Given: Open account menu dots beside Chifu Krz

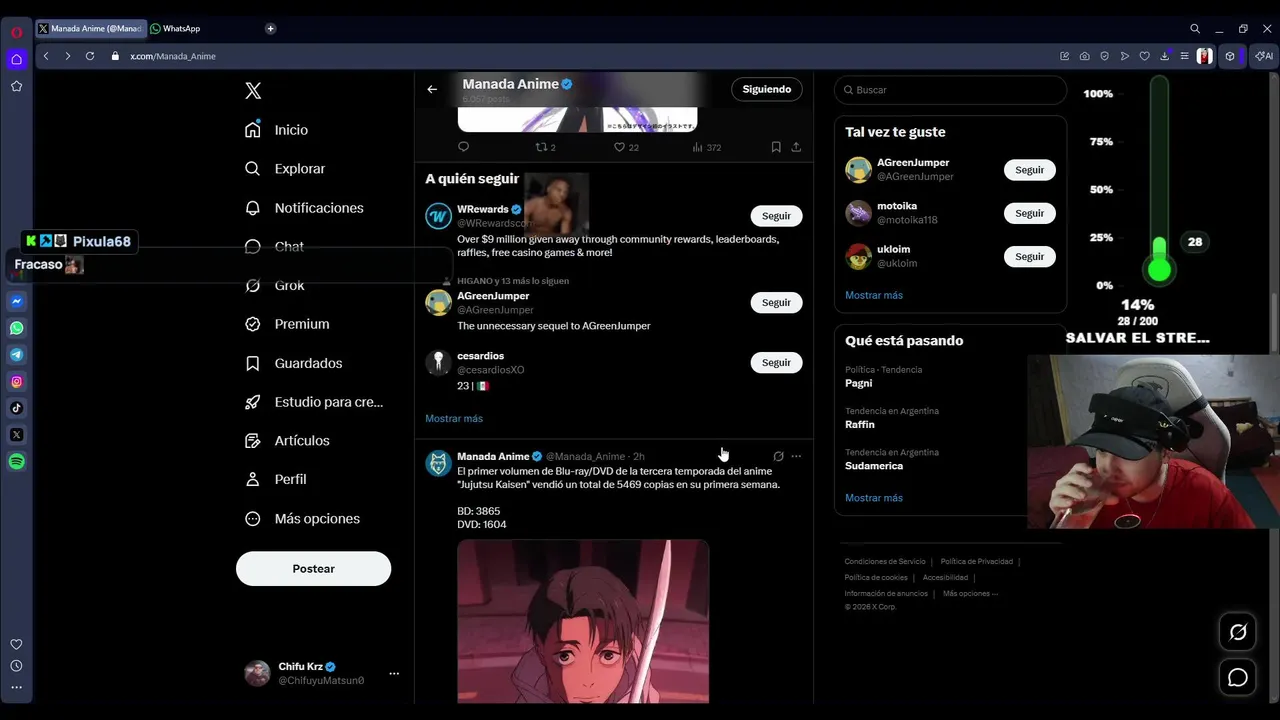Looking at the screenshot, I should pyautogui.click(x=394, y=673).
